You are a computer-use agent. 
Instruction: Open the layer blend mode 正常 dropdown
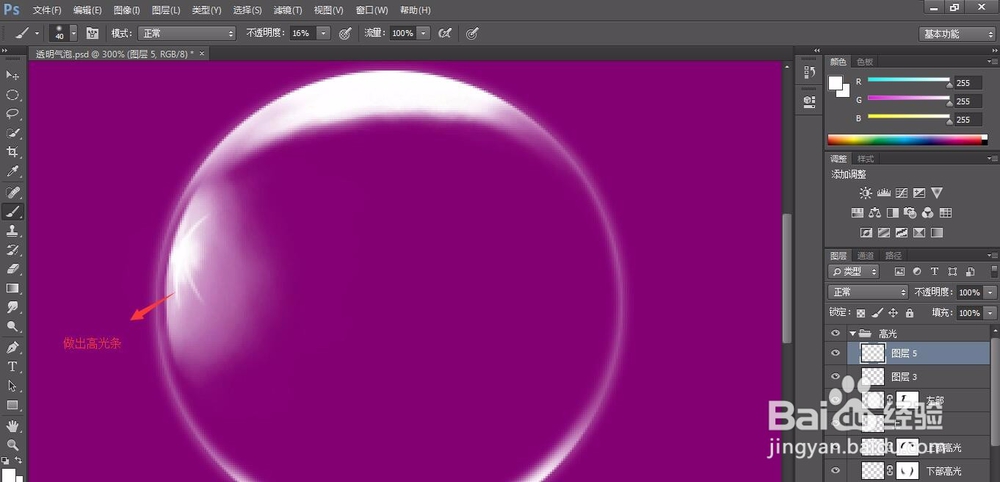click(x=868, y=292)
